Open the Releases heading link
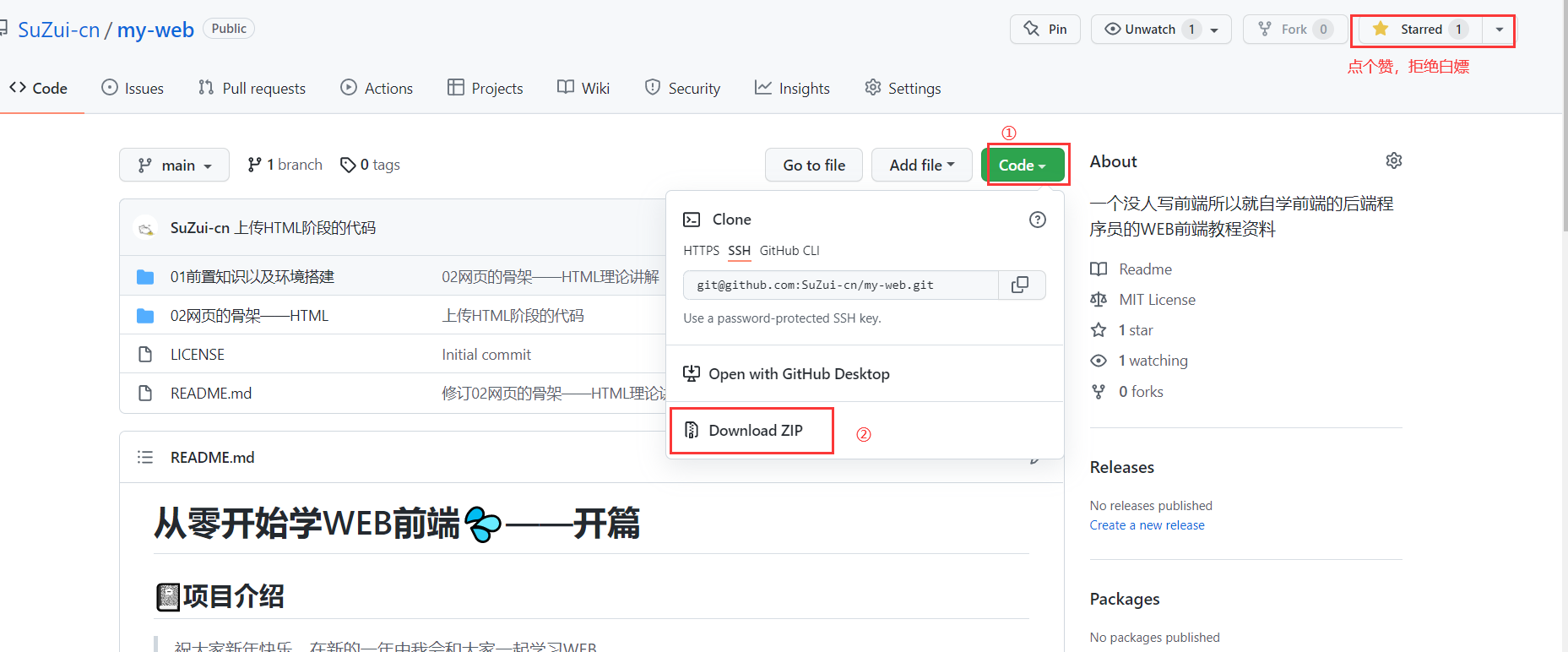The image size is (1568, 652). point(1122,467)
